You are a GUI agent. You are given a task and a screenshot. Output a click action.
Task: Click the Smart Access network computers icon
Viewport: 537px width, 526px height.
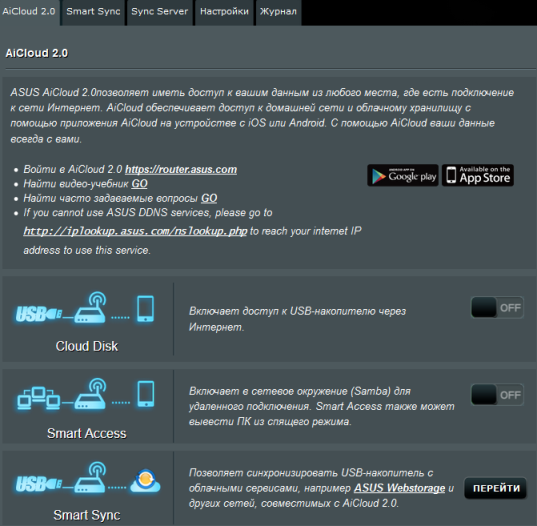click(39, 398)
